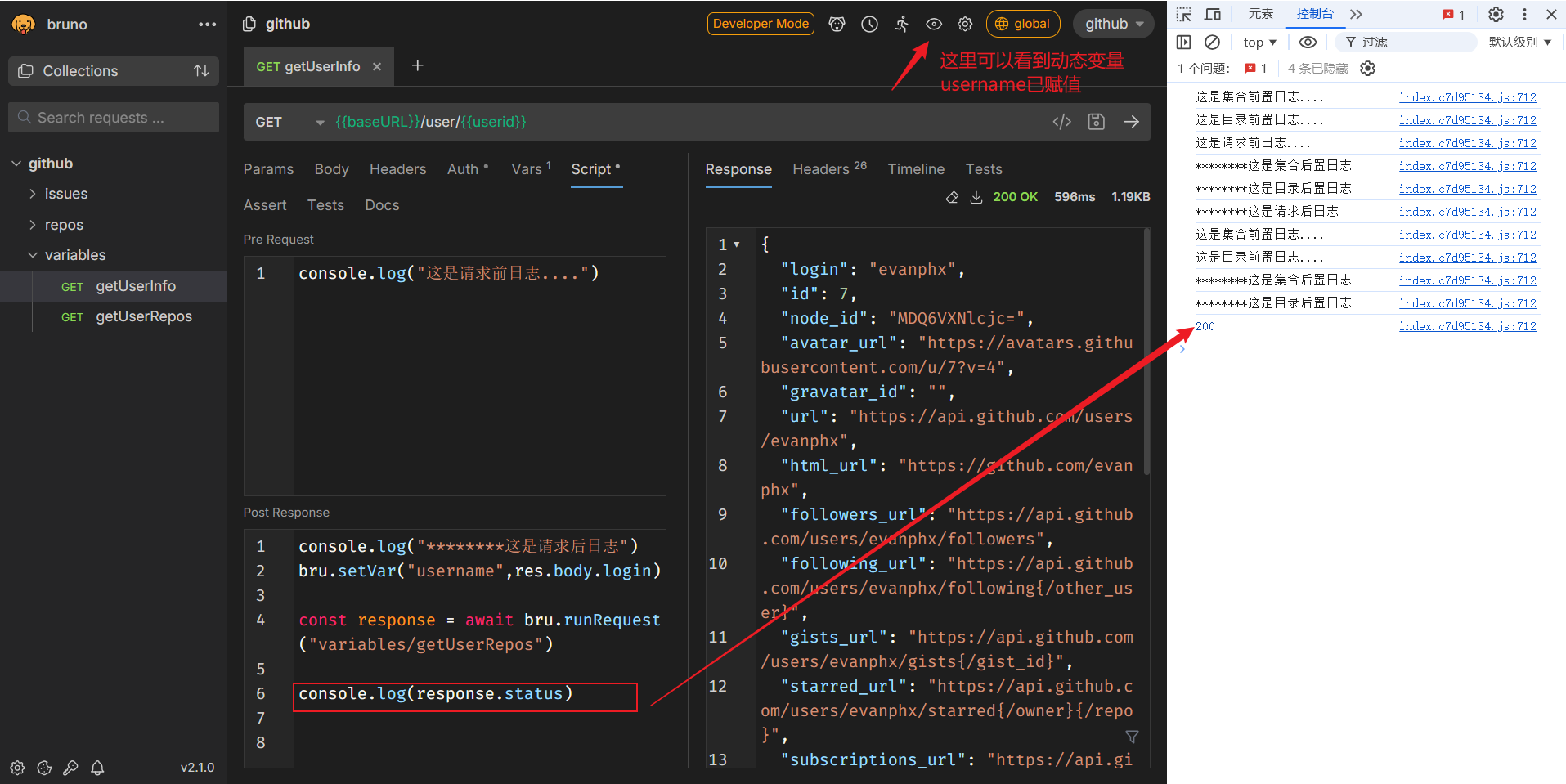Viewport: 1566px width, 784px height.
Task: Click the save request icon
Action: pos(1096,122)
